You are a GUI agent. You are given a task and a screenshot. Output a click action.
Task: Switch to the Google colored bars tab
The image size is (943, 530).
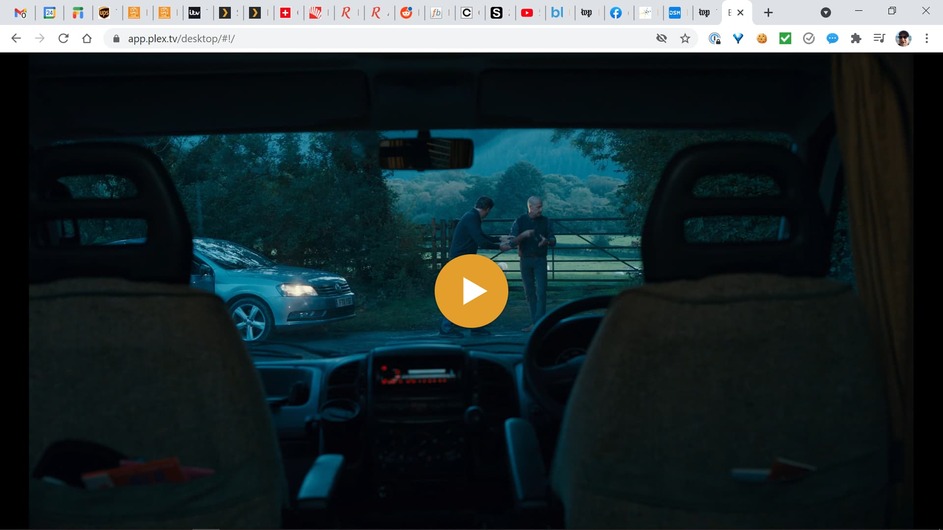point(78,13)
